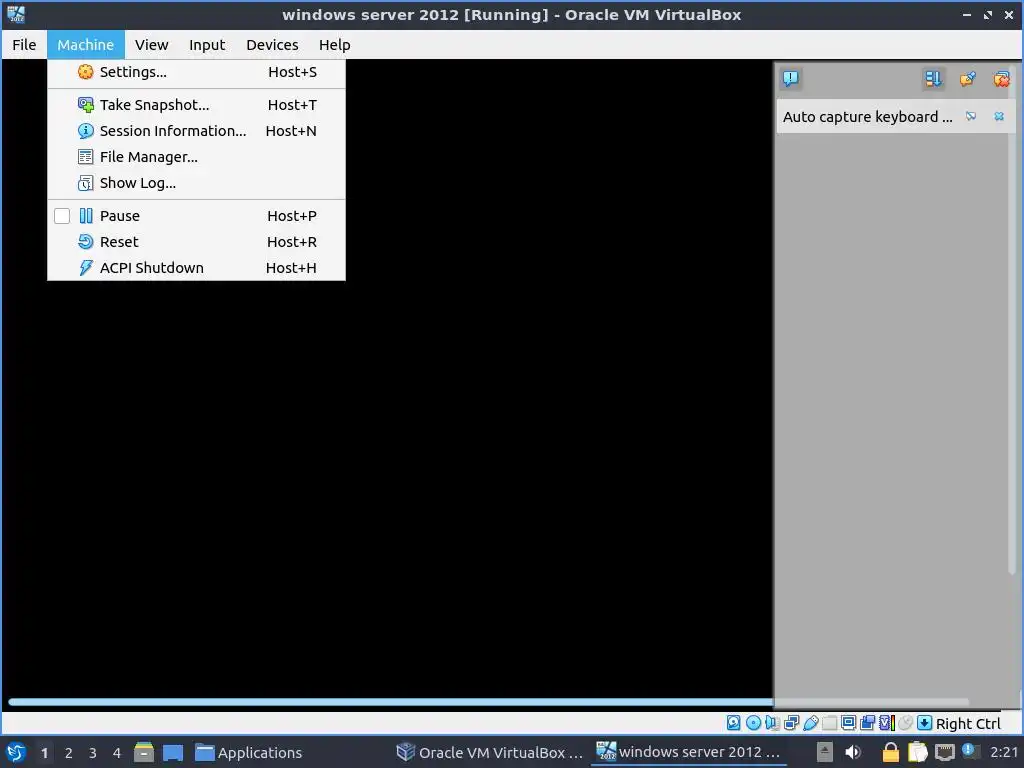Click the show desktop taskbar icon

pyautogui.click(x=173, y=752)
